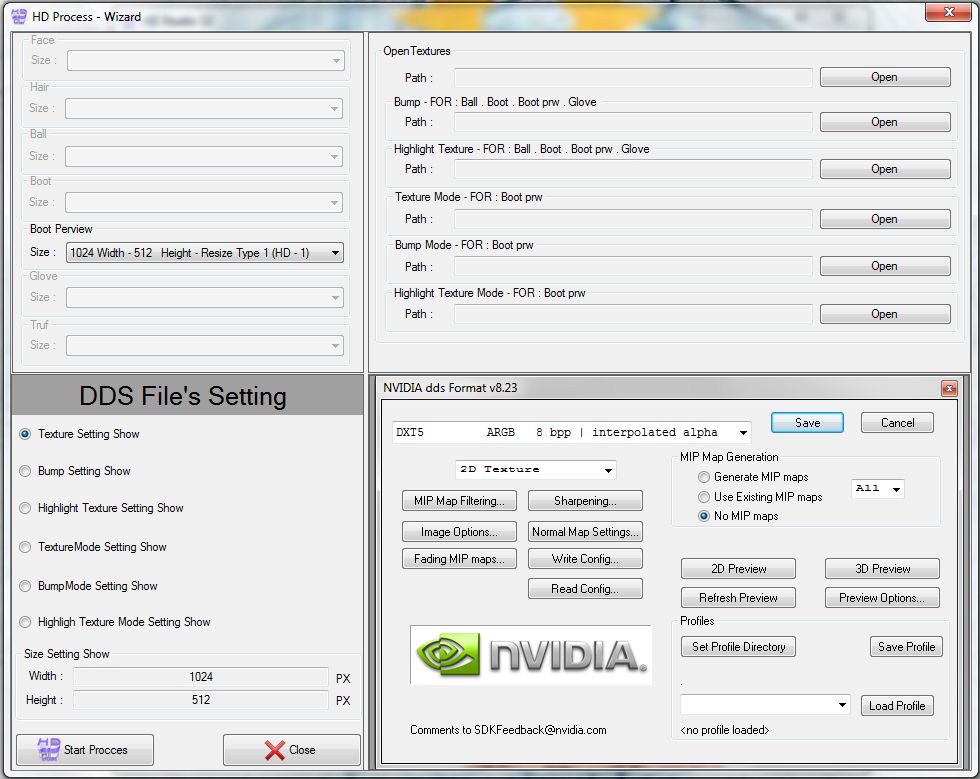Viewport: 980px width, 779px height.
Task: Click Start Process button with HD icon
Action: [85, 750]
